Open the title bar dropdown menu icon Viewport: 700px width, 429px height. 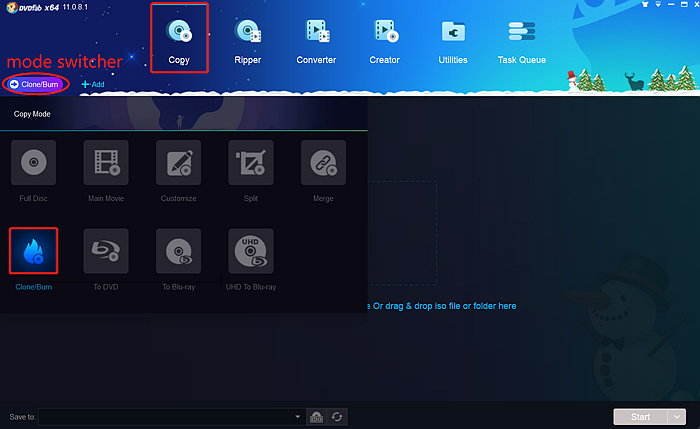(x=658, y=4)
